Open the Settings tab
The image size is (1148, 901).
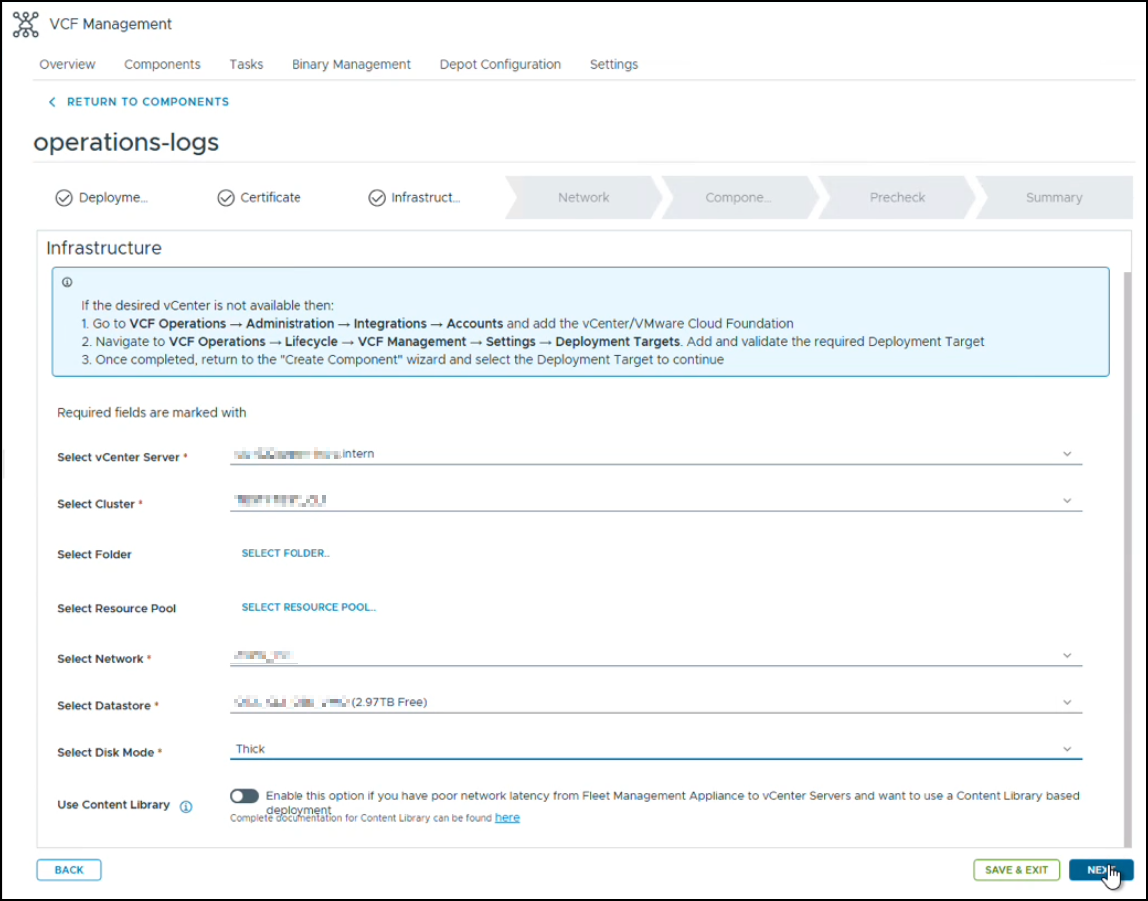[x=614, y=64]
